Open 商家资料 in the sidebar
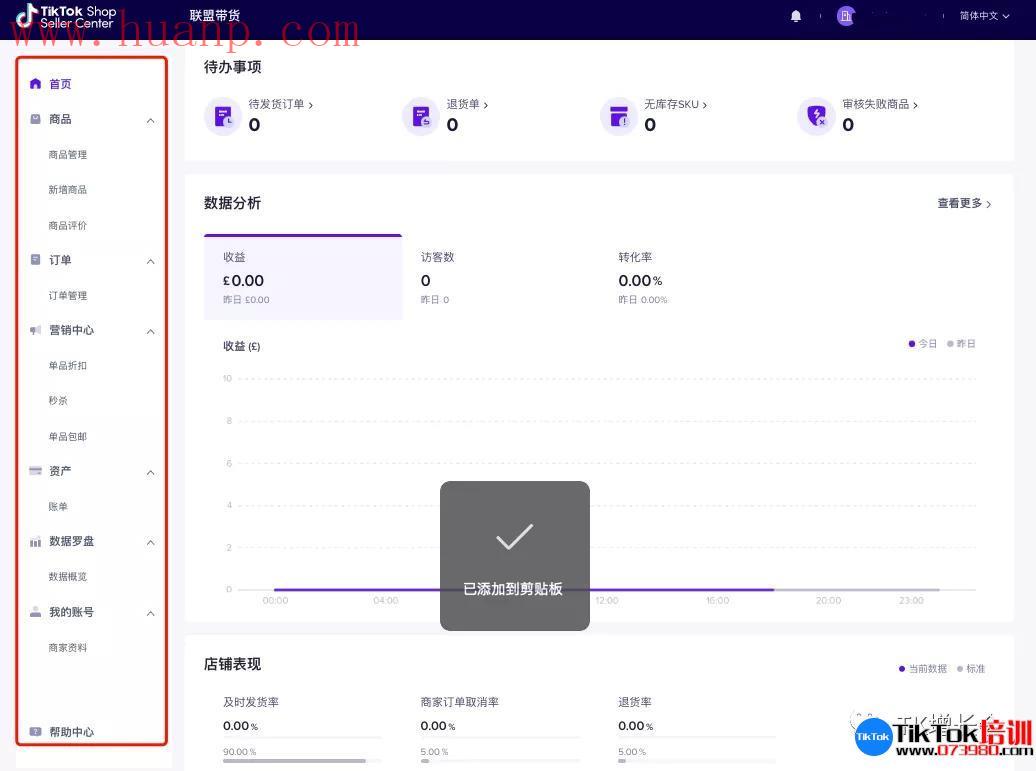1036x771 pixels. [x=67, y=647]
